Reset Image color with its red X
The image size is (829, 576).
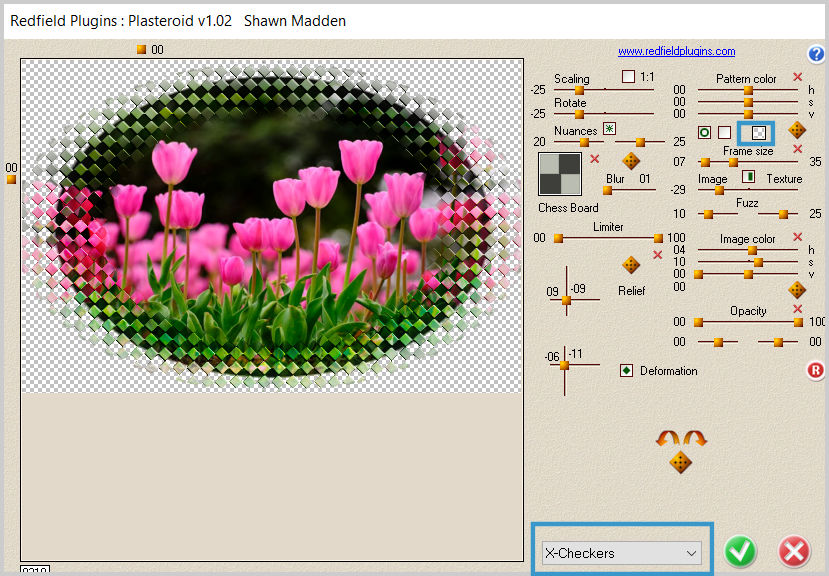797,236
